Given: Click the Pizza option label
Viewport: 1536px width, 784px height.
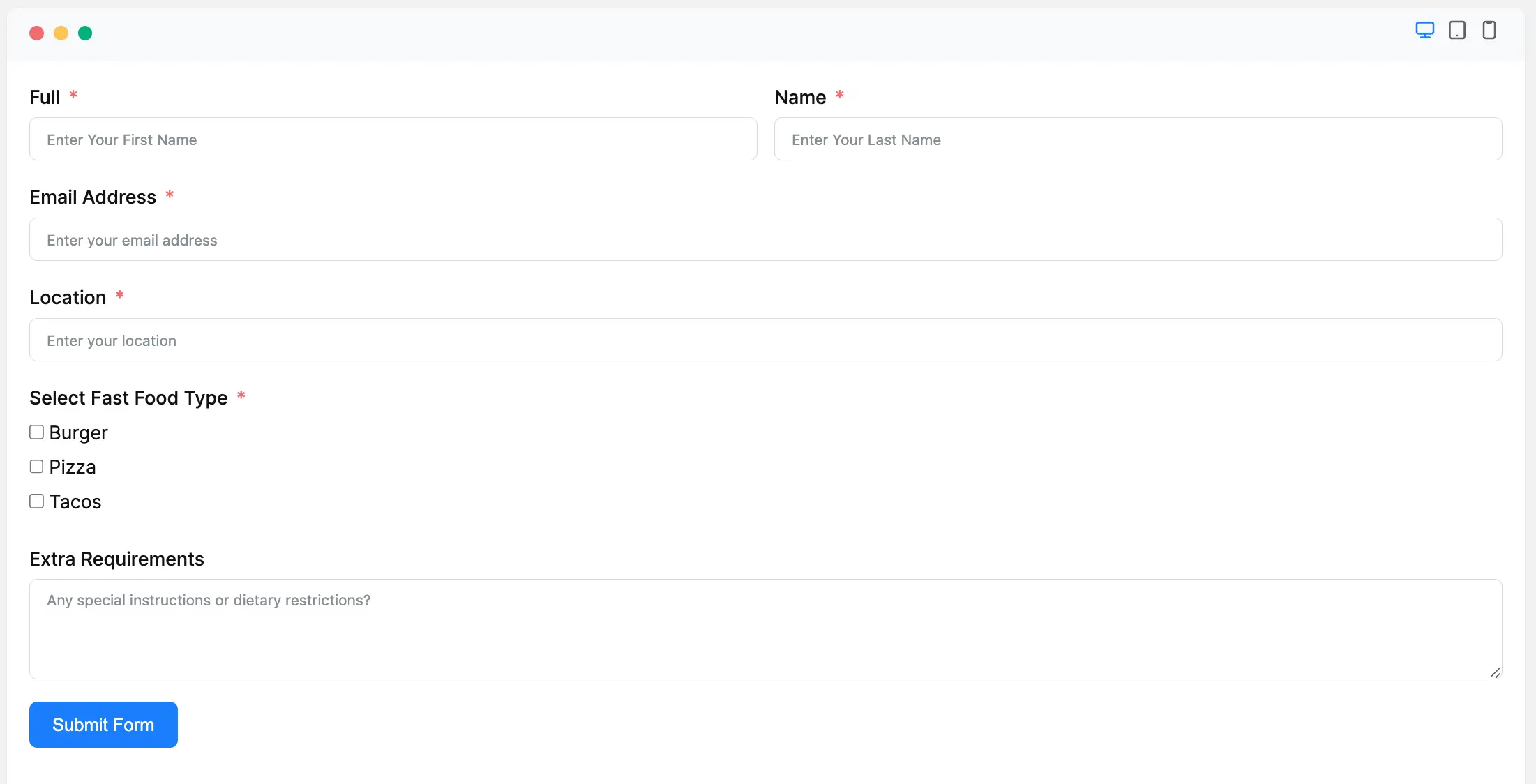Looking at the screenshot, I should [73, 467].
